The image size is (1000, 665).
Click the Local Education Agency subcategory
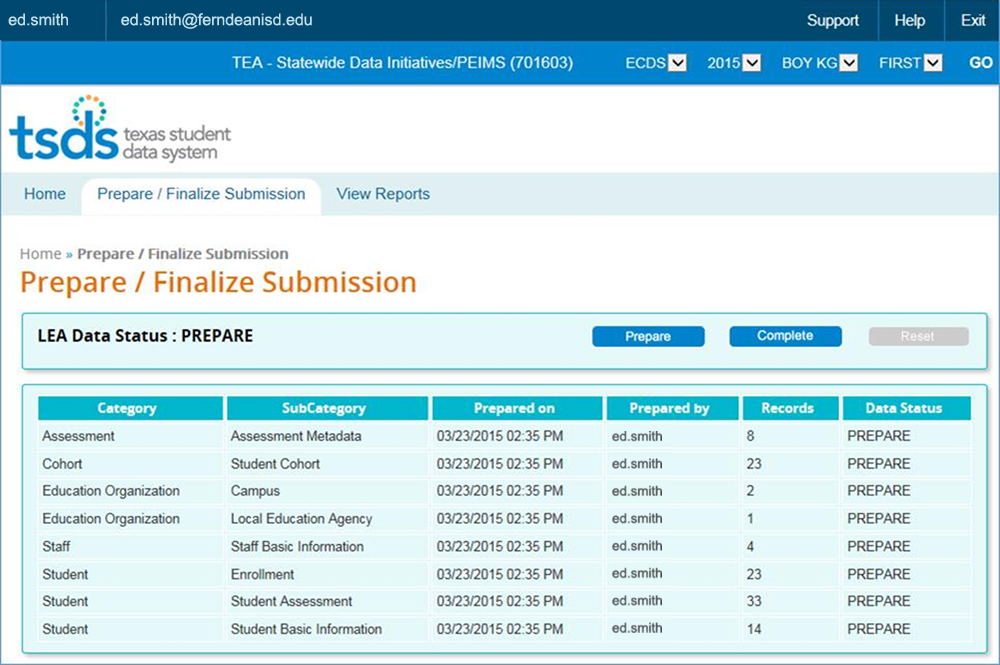301,519
